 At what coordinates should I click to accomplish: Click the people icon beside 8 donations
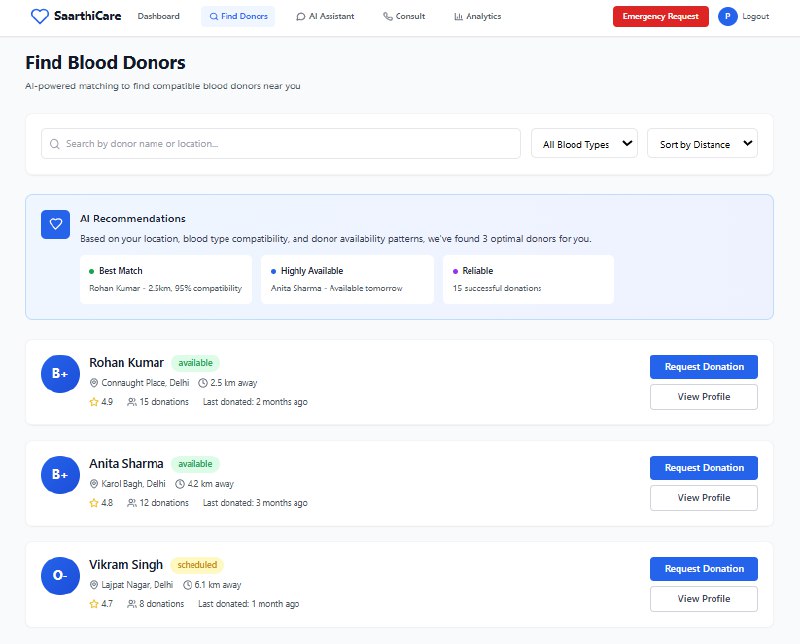pyautogui.click(x=132, y=604)
